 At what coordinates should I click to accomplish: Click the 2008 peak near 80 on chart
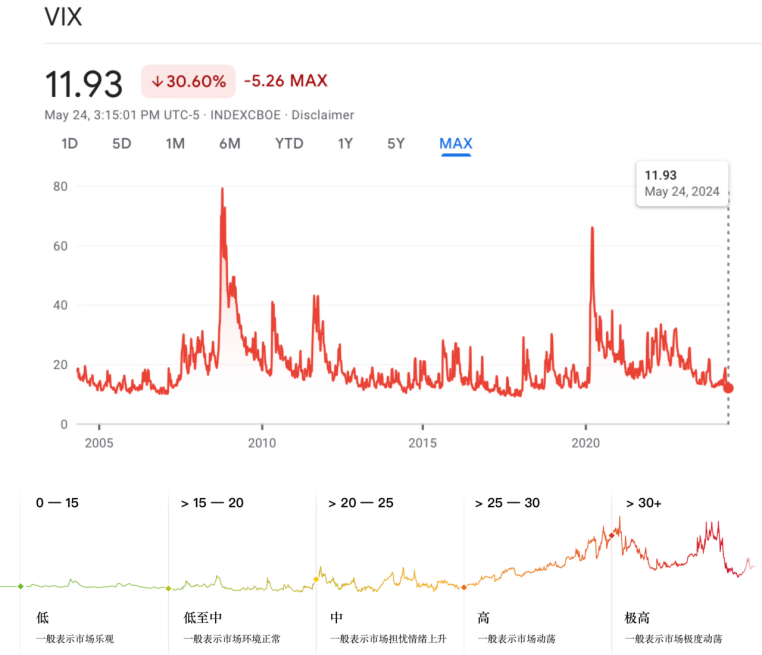(223, 190)
